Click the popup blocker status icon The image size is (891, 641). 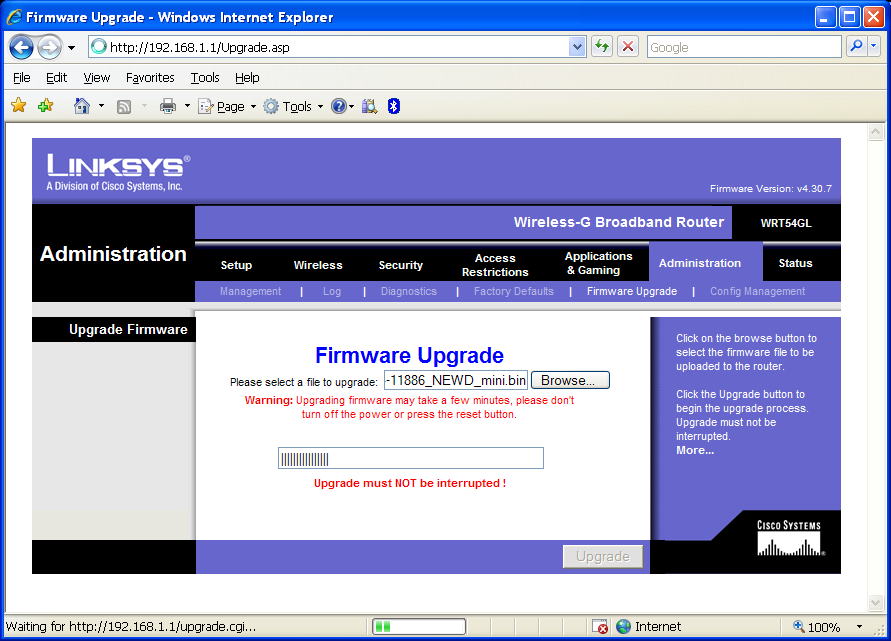[599, 626]
